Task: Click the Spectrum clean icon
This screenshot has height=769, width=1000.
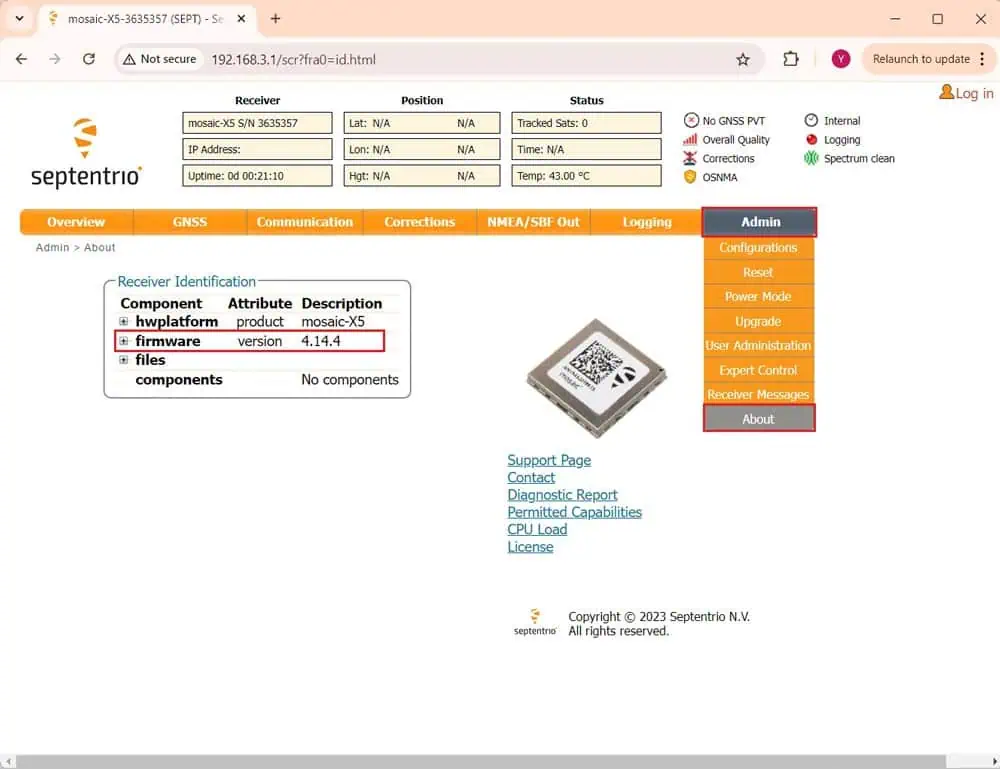Action: pos(811,158)
